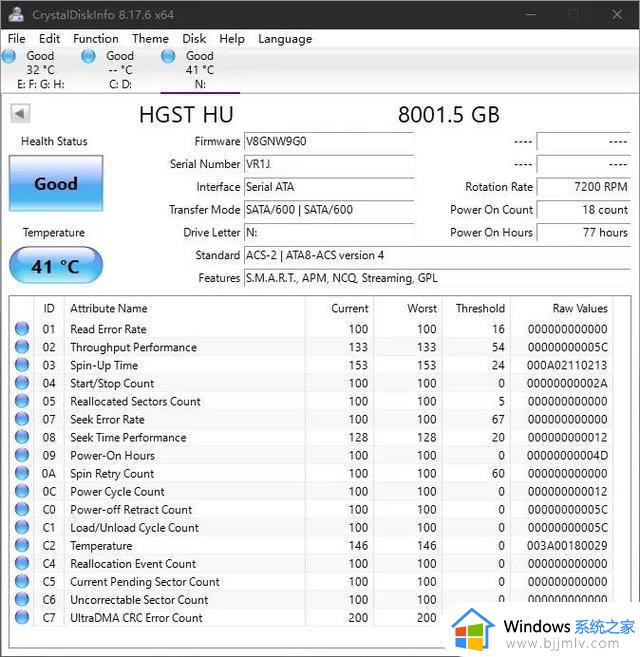Click status orb for UltraDMA CRC Error Count row

[22, 617]
